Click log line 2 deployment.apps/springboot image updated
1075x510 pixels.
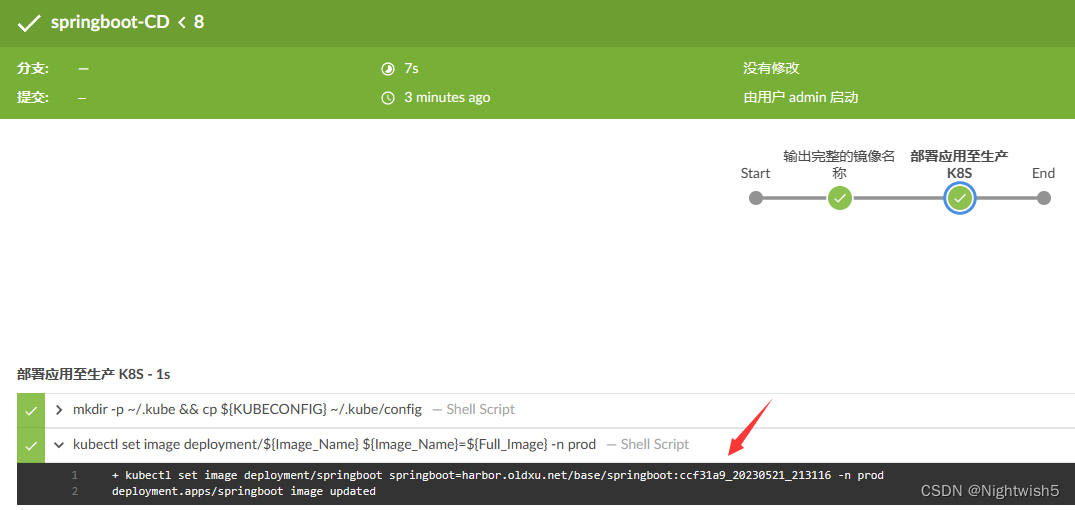click(243, 491)
